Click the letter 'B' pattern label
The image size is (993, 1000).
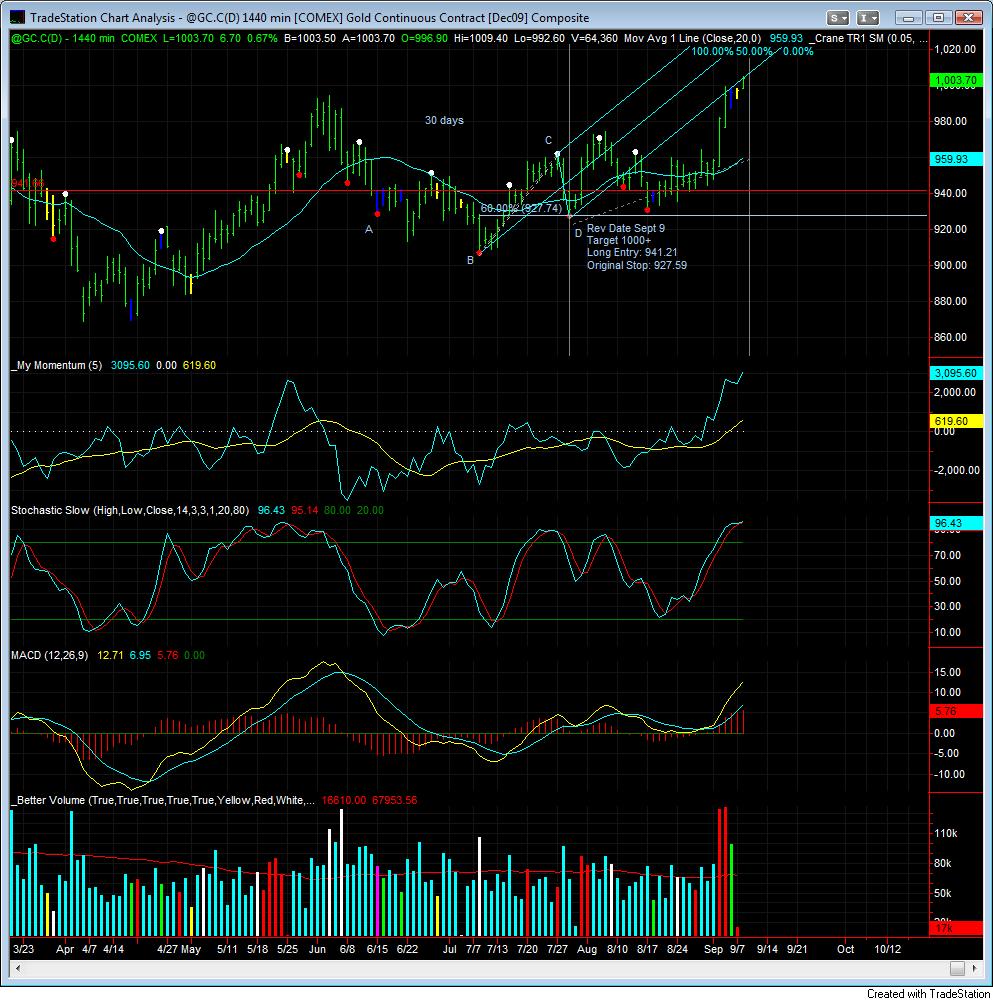471,260
